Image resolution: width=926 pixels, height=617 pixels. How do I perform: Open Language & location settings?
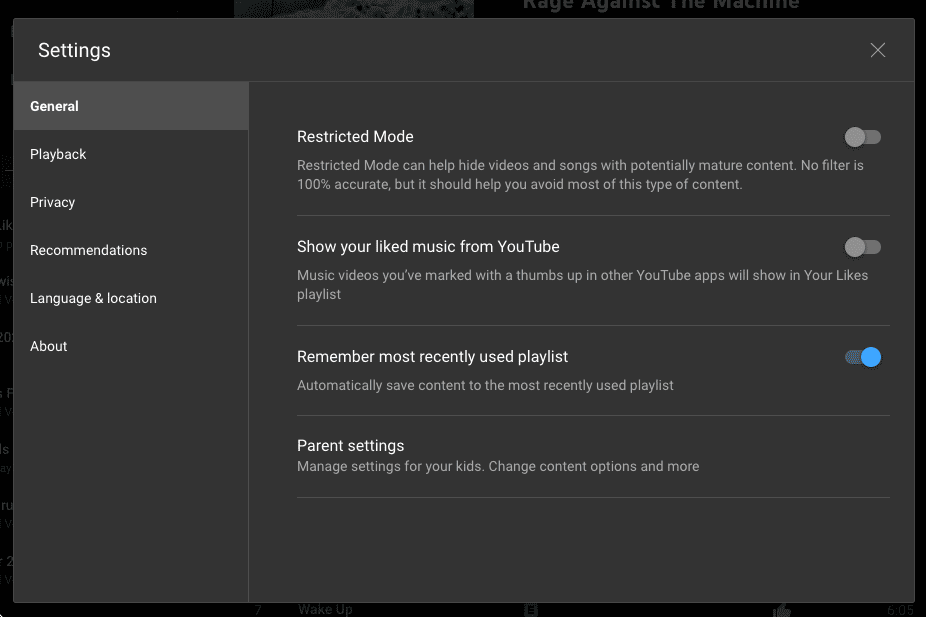coord(93,298)
